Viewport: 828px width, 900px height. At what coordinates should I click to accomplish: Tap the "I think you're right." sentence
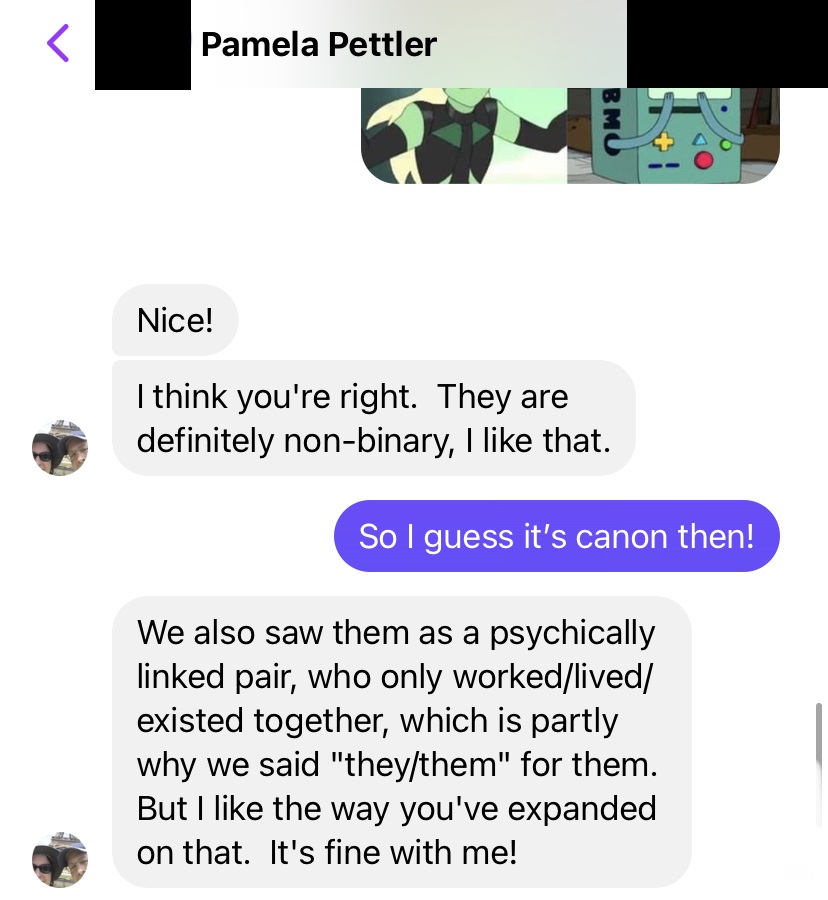coord(277,396)
